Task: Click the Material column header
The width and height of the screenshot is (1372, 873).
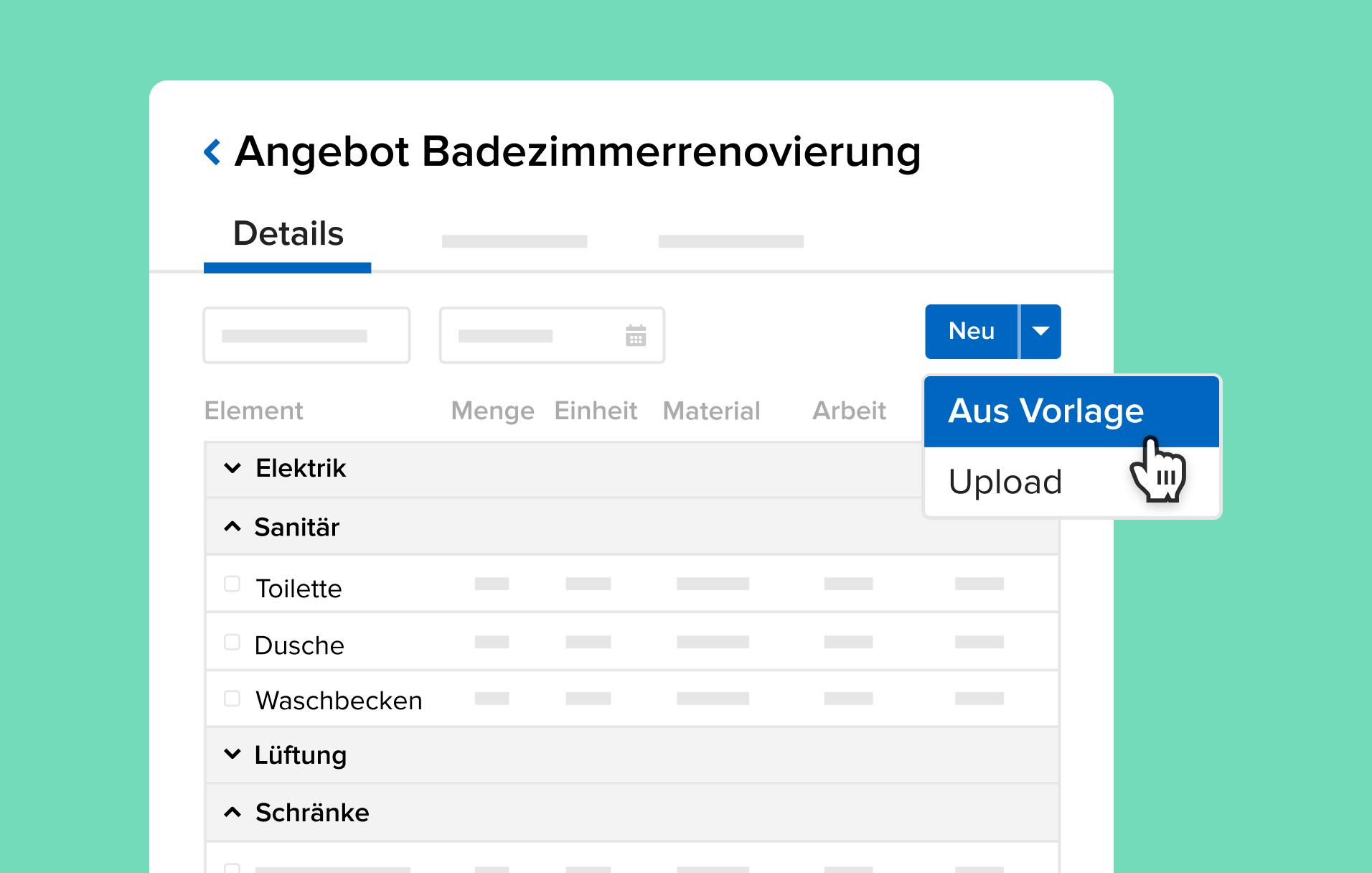Action: (x=711, y=411)
